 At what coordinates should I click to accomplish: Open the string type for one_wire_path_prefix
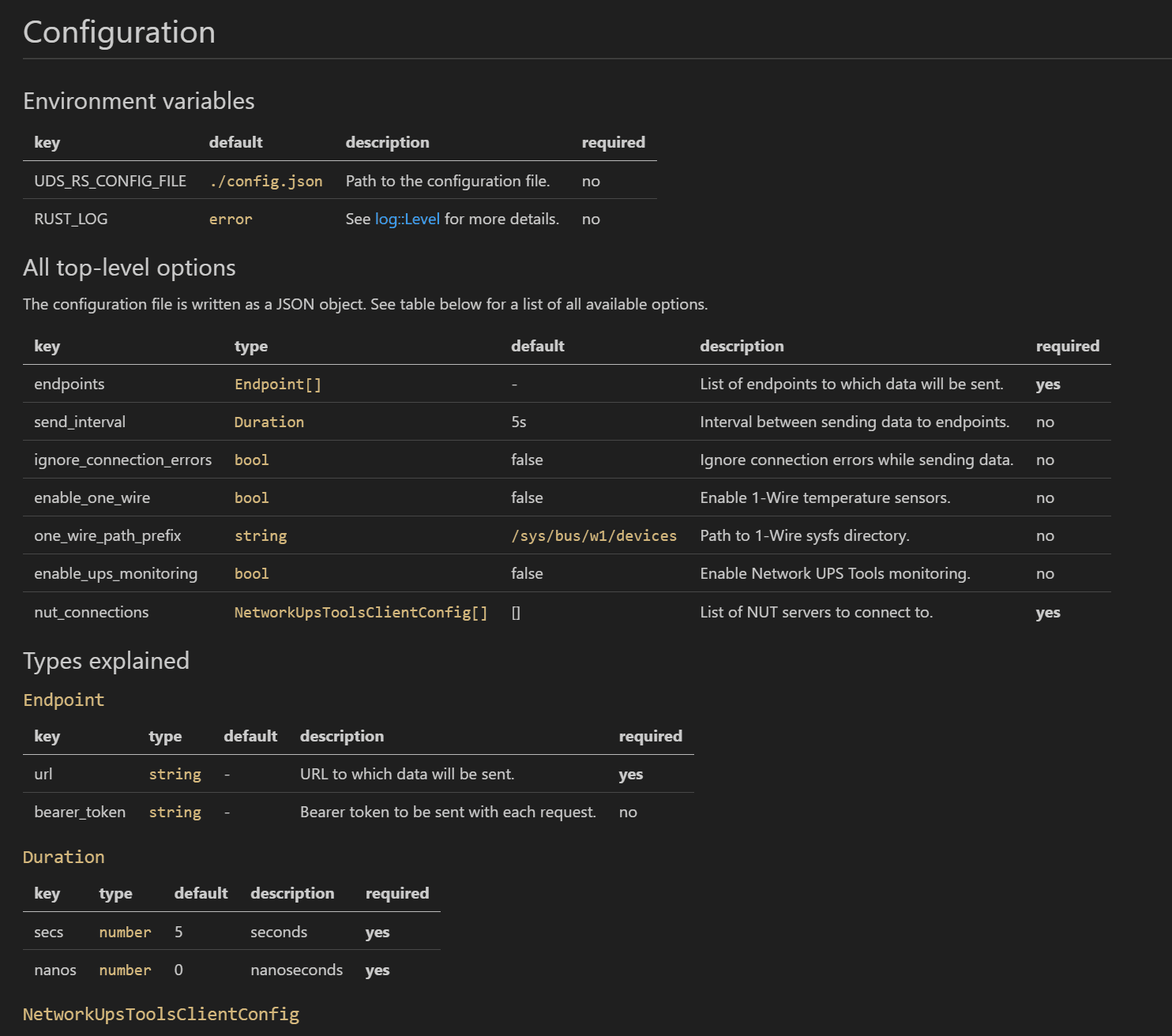pos(261,535)
